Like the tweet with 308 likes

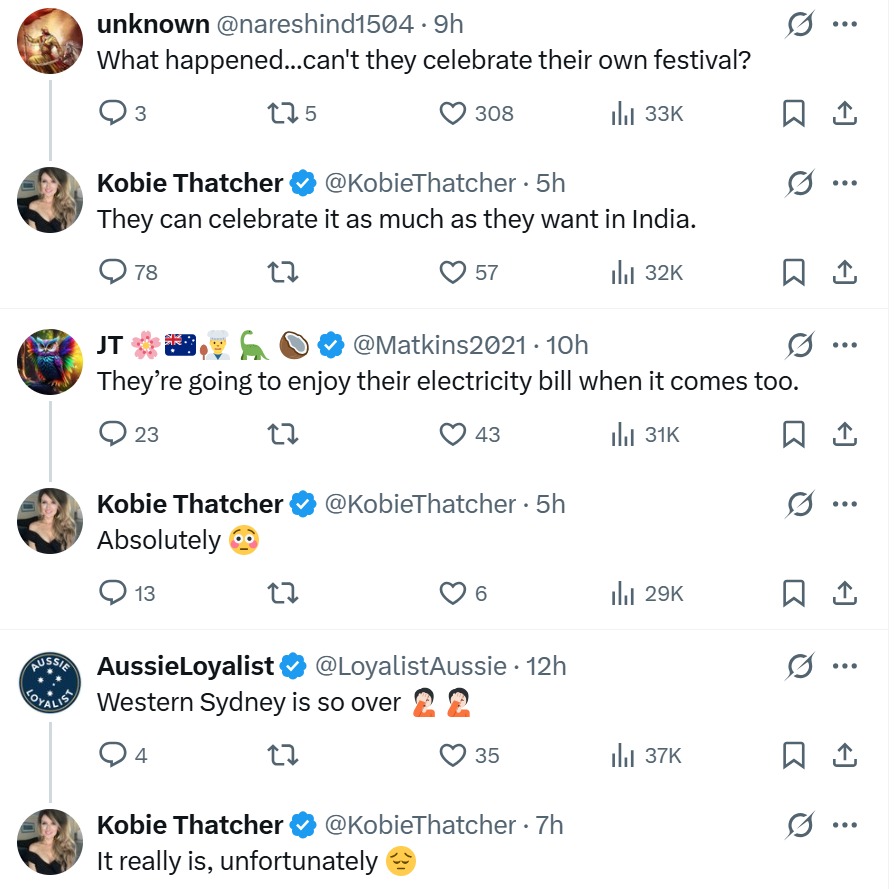click(x=454, y=113)
